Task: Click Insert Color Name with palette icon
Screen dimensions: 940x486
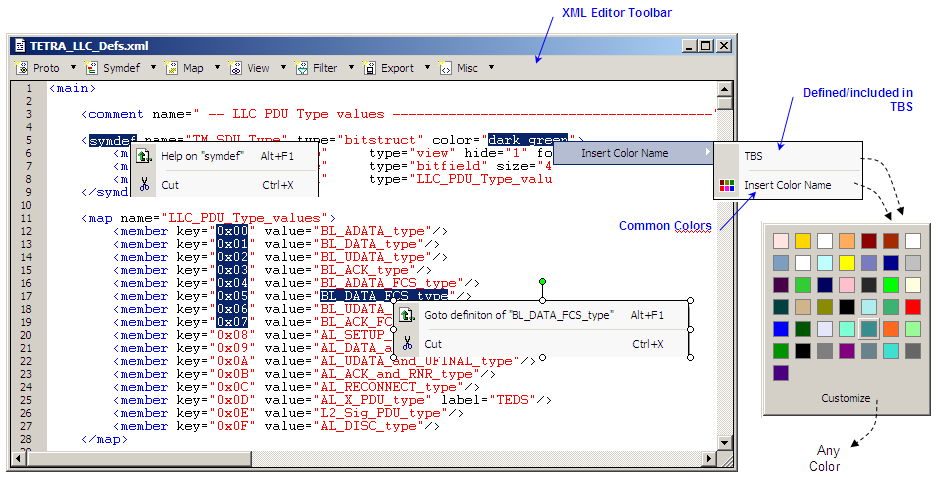Action: pos(787,185)
